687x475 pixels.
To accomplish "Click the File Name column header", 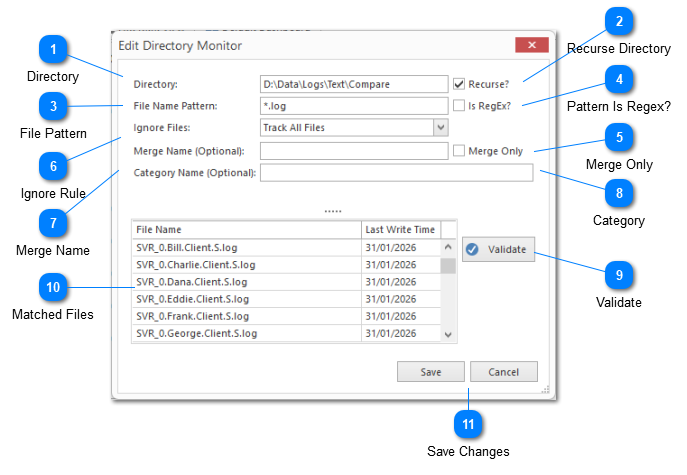I will coord(247,230).
